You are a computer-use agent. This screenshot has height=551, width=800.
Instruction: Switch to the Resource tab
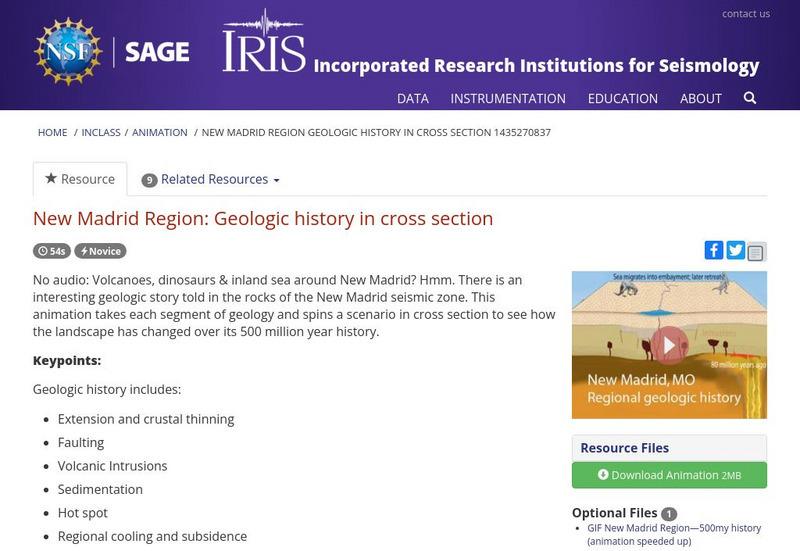tap(80, 180)
